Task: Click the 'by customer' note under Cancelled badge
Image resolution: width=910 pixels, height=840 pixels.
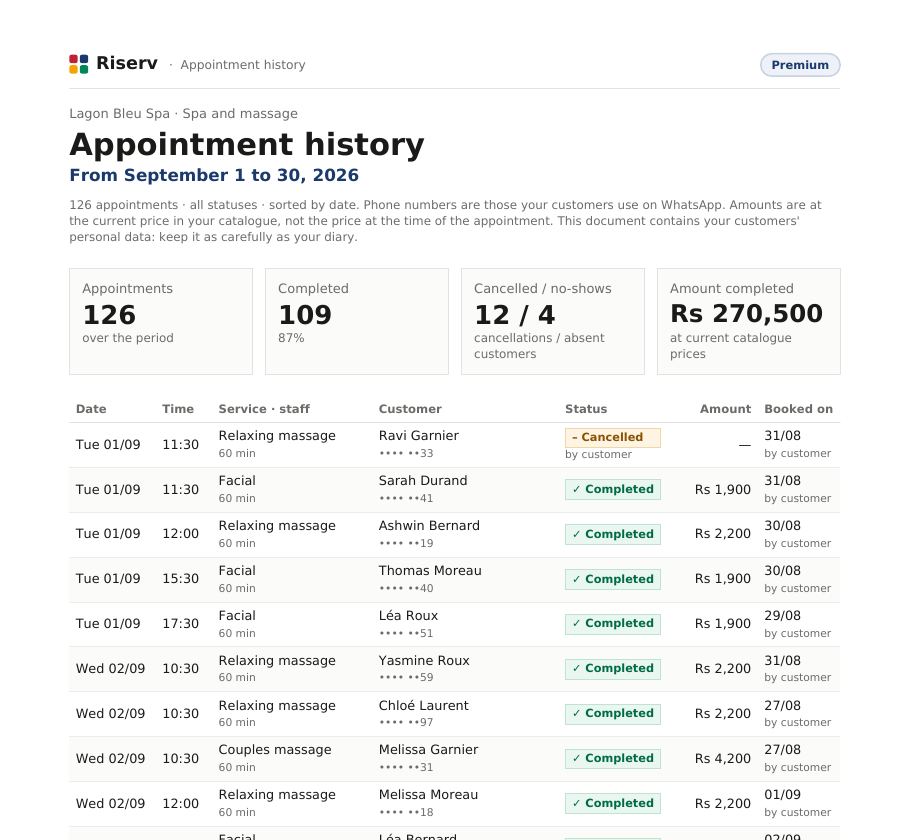Action: tap(598, 455)
